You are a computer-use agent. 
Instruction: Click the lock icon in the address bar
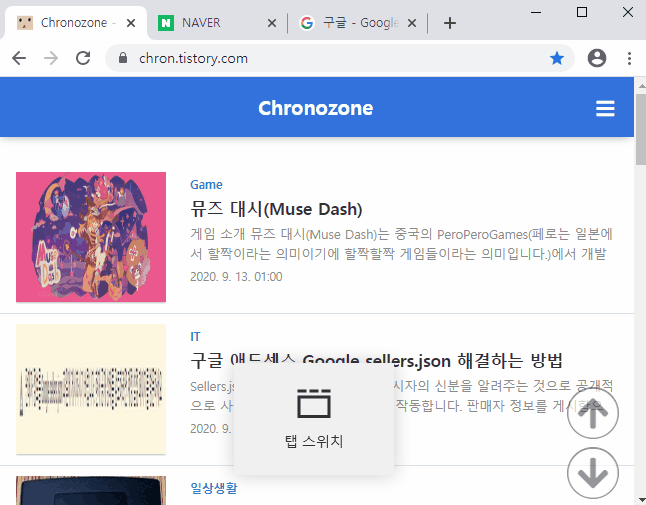[x=122, y=58]
